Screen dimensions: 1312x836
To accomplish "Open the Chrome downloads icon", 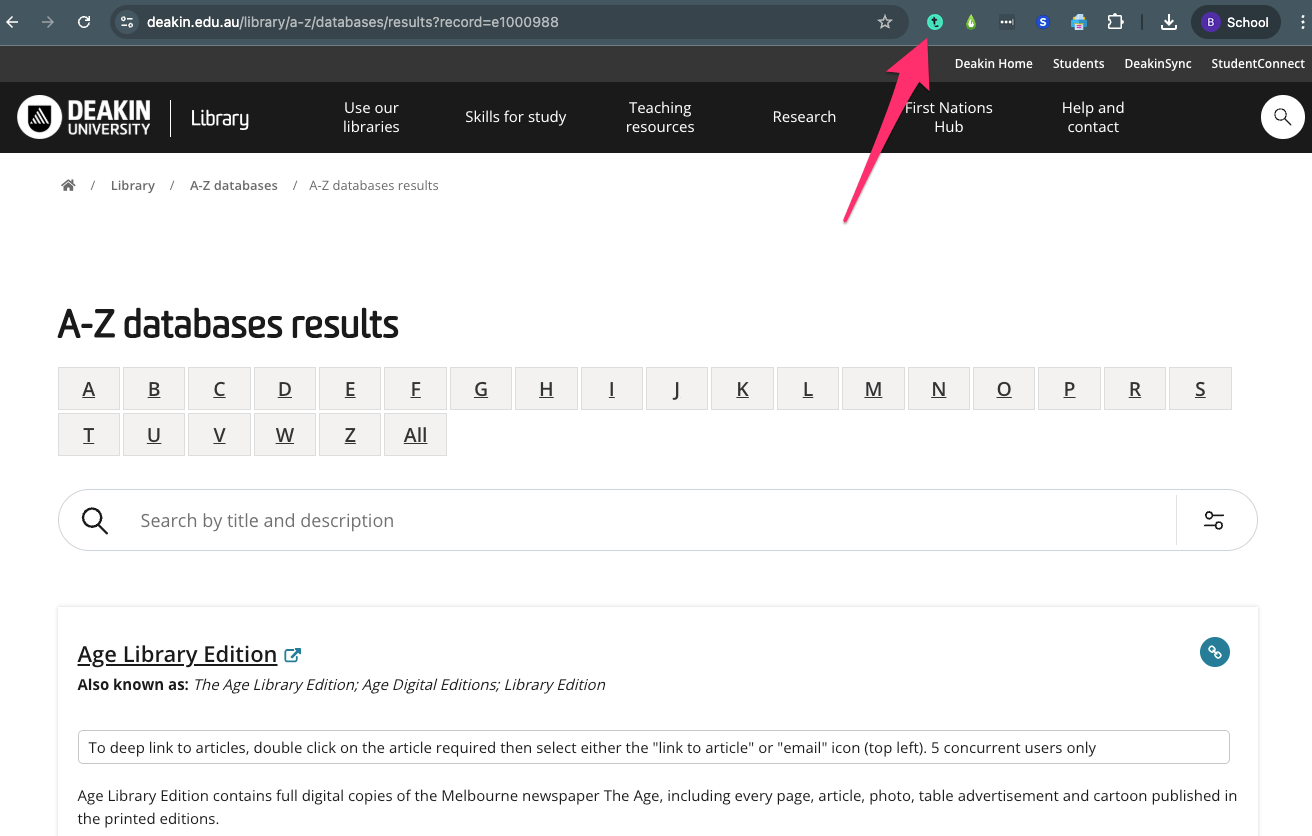I will (1168, 22).
